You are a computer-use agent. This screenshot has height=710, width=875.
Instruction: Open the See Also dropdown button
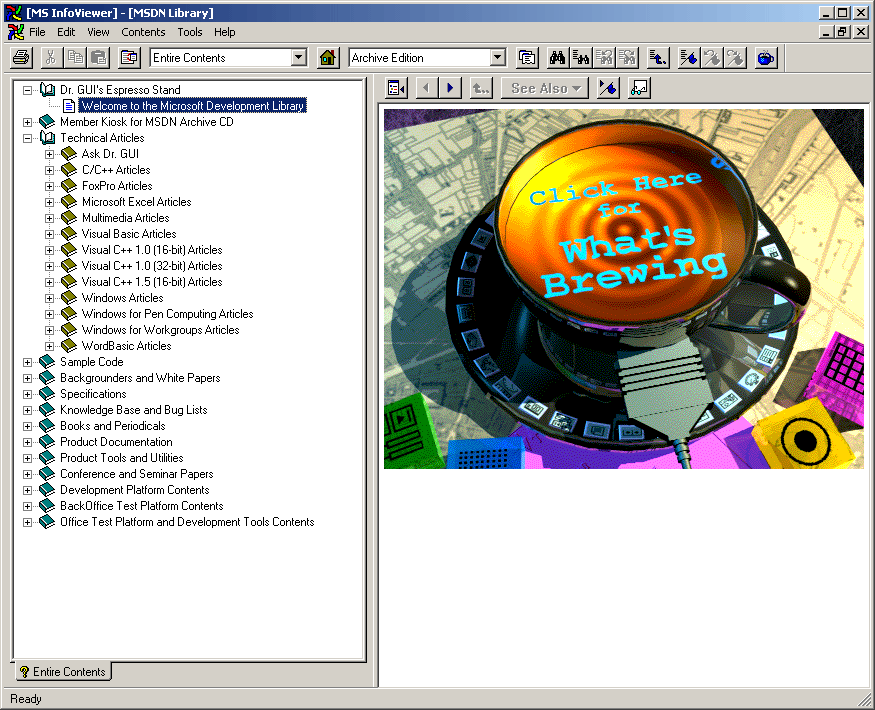545,88
